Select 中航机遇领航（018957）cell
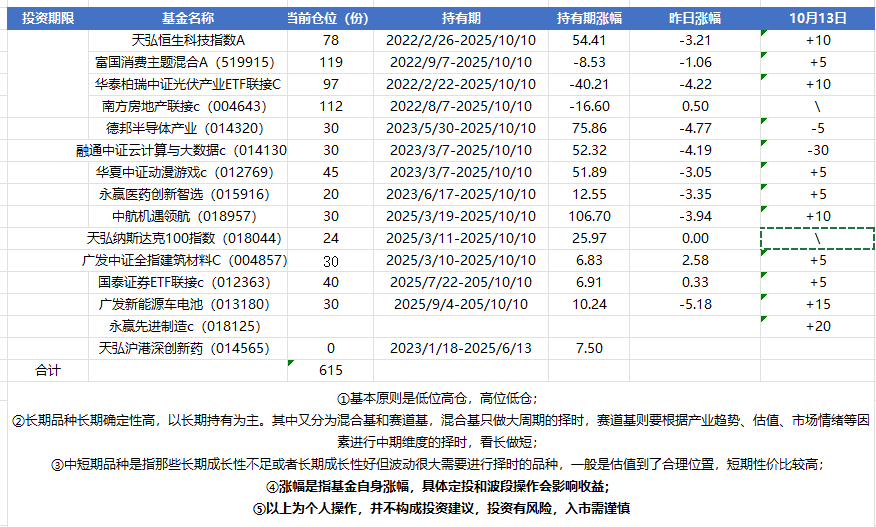The image size is (876, 527). click(188, 216)
